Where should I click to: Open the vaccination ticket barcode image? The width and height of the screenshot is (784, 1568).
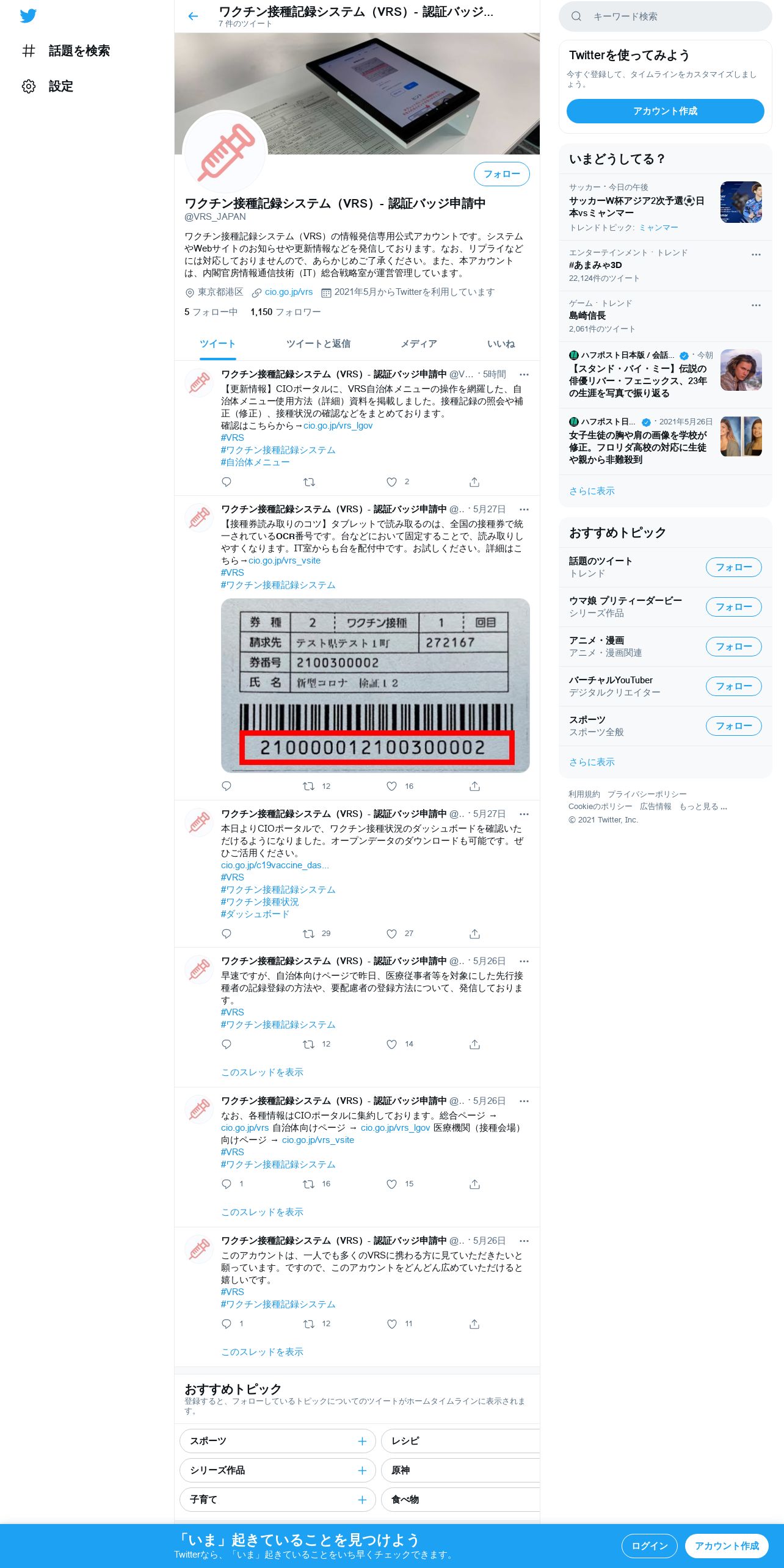coord(375,685)
